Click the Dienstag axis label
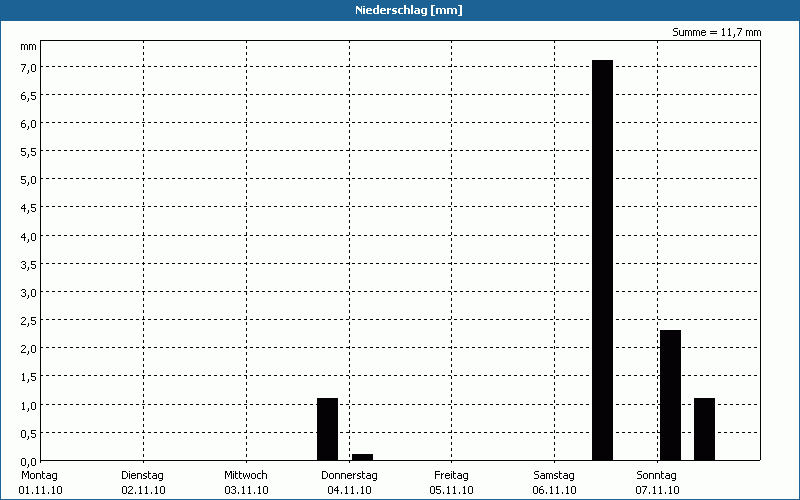 [142, 475]
